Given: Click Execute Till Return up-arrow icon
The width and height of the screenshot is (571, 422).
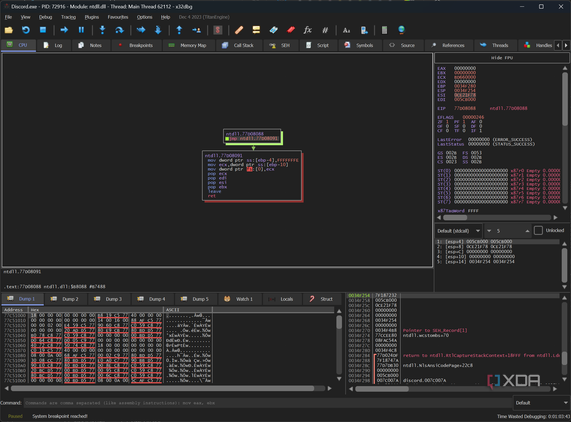Looking at the screenshot, I should point(179,30).
